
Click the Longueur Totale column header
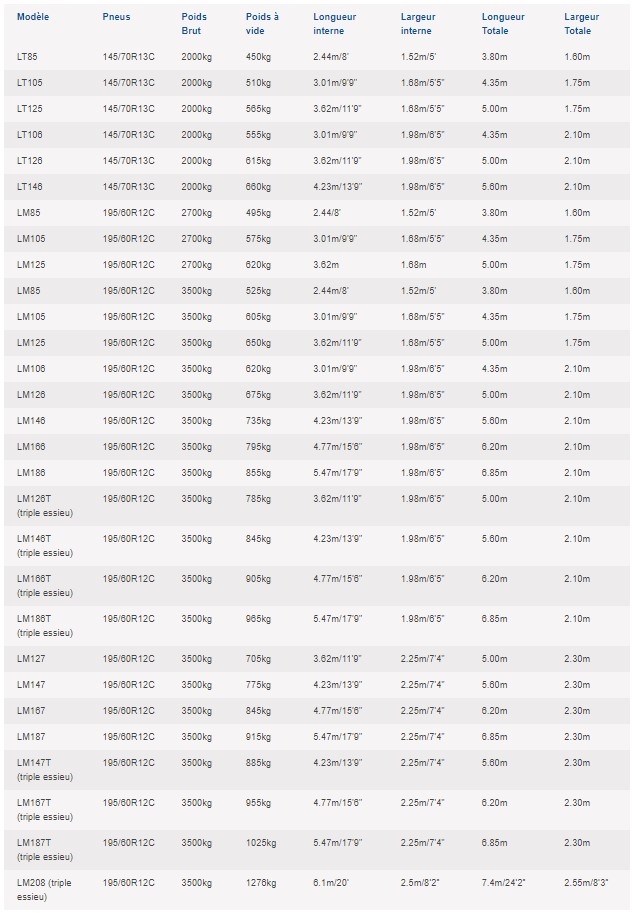pos(503,24)
